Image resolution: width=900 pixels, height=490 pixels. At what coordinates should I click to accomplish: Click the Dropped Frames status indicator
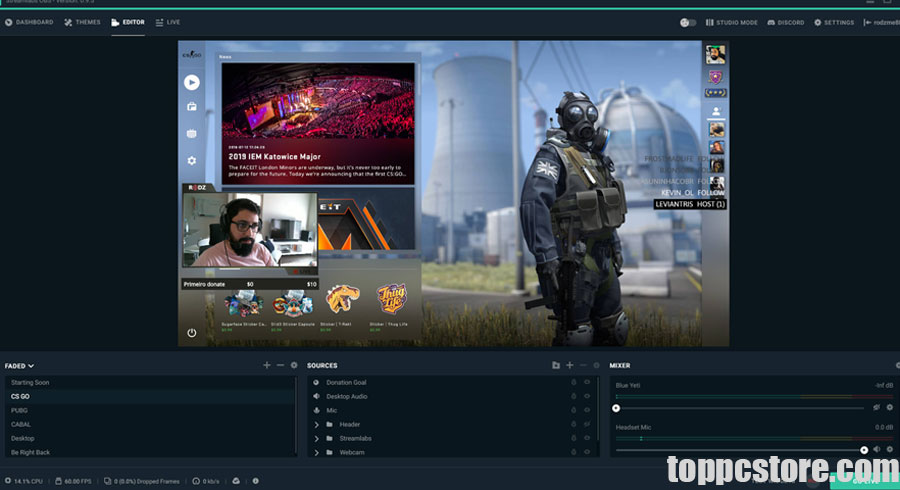(142, 481)
